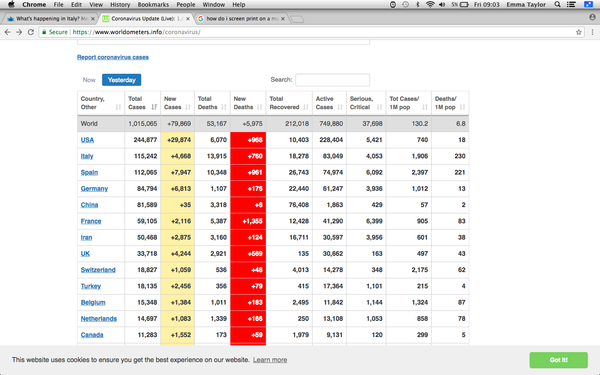Open the UK country link
The height and width of the screenshot is (375, 600).
pyautogui.click(x=85, y=254)
